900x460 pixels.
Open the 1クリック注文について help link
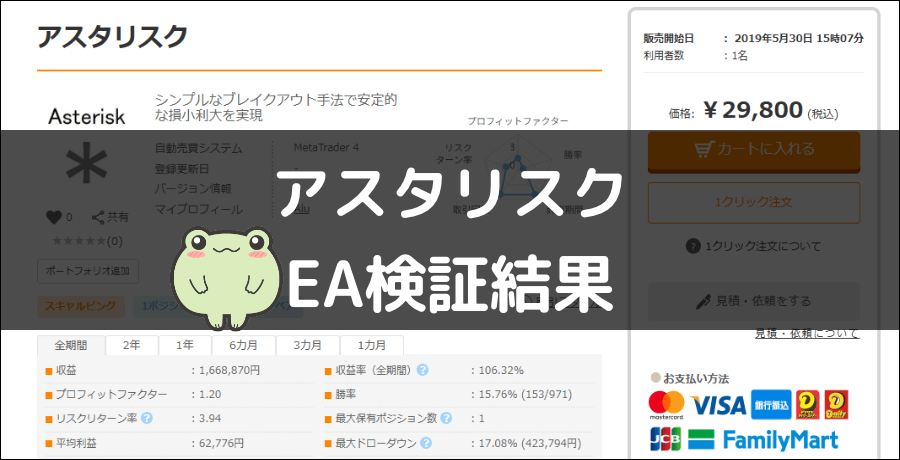754,246
